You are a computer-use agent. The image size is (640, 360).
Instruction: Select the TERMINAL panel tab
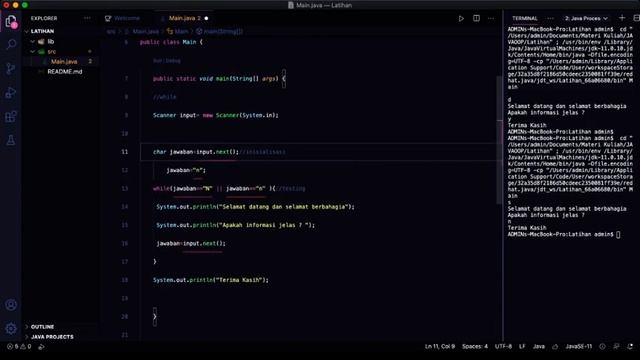click(x=525, y=18)
